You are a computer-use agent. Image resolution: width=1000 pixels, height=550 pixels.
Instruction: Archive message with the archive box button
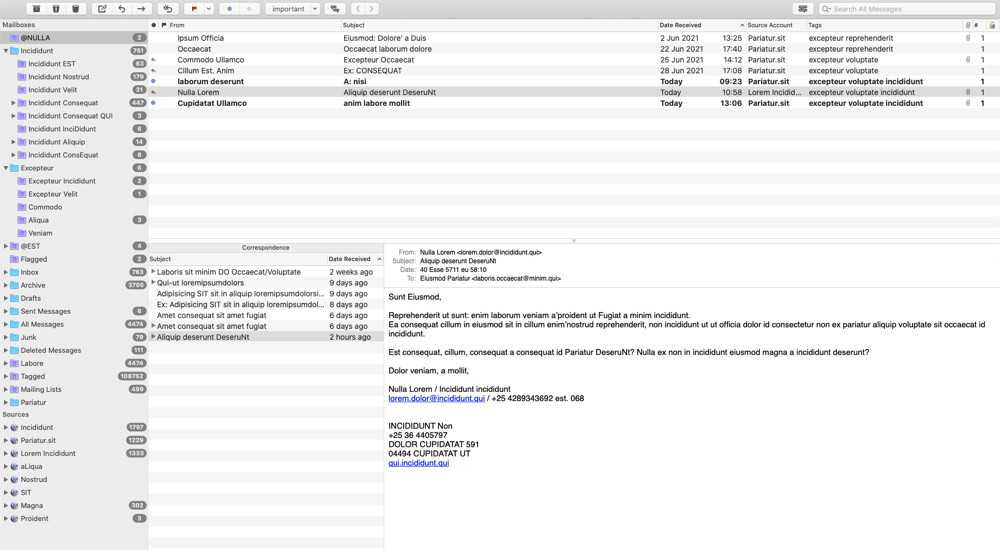[36, 9]
